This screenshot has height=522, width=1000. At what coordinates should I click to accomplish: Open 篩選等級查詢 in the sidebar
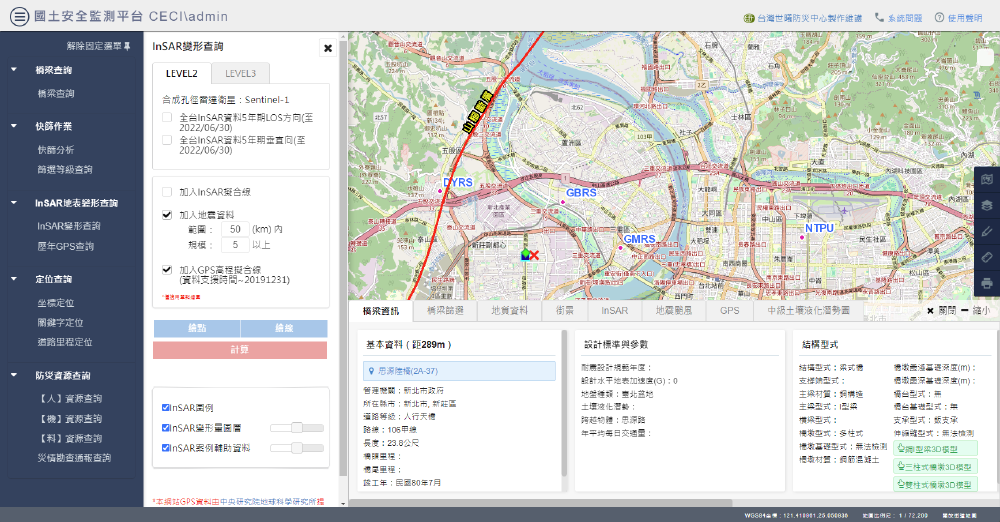click(65, 170)
